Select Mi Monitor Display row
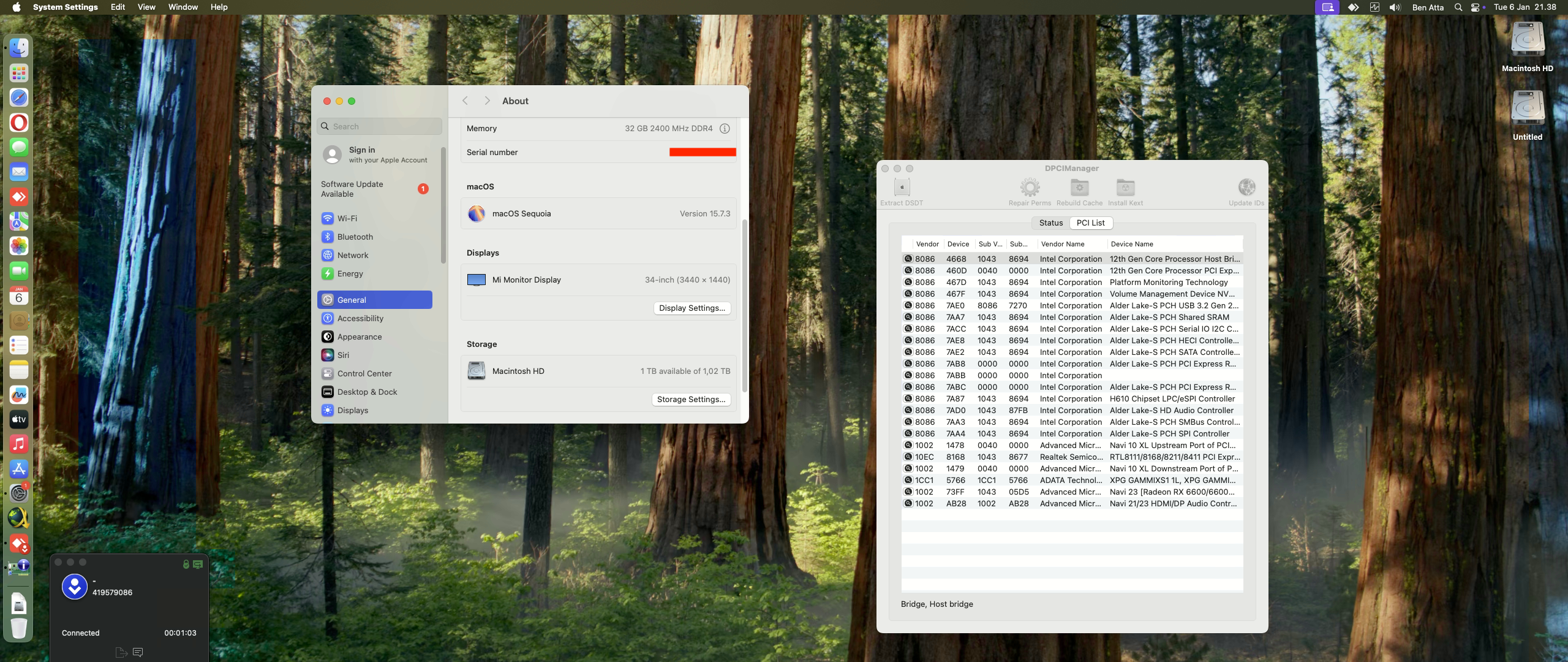Image resolution: width=1568 pixels, height=662 pixels. pyautogui.click(x=598, y=280)
